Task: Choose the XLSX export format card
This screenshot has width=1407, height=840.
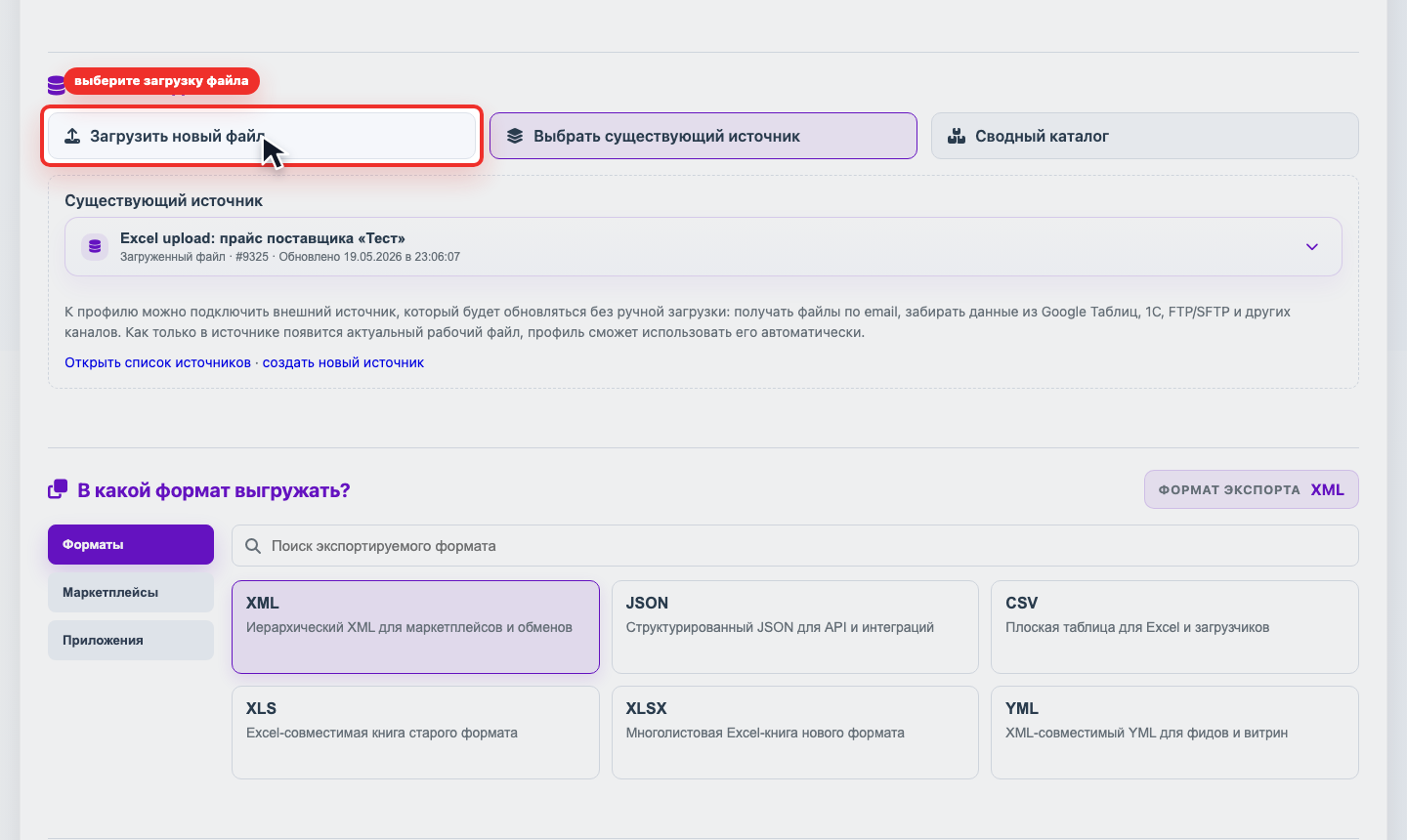Action: click(x=795, y=733)
